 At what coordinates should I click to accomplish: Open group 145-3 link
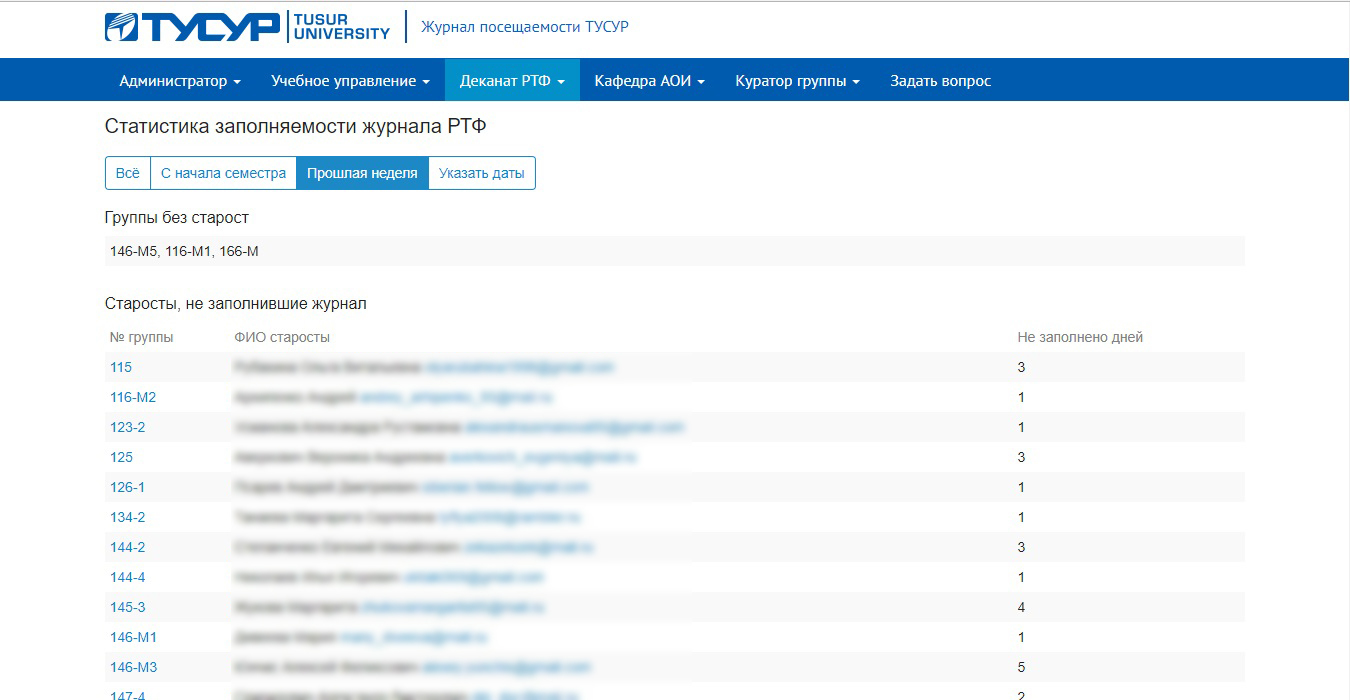point(127,607)
